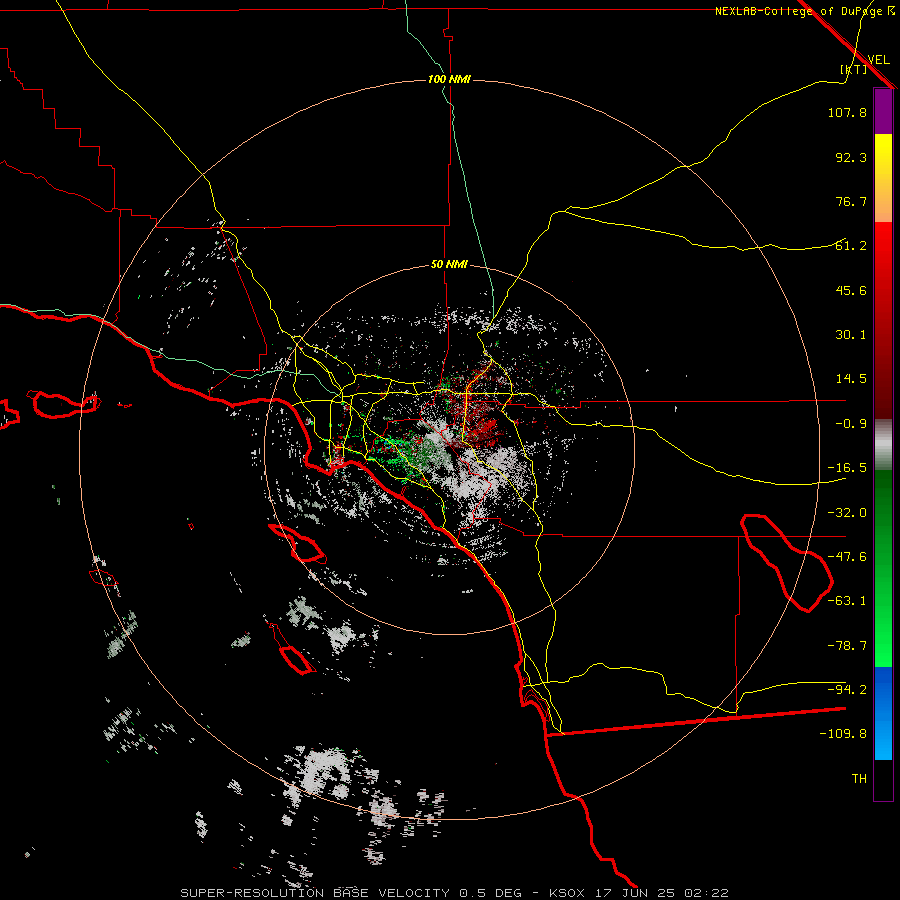The height and width of the screenshot is (900, 900).
Task: Click the Super-Resolution Base Velocity caption
Action: point(455,893)
